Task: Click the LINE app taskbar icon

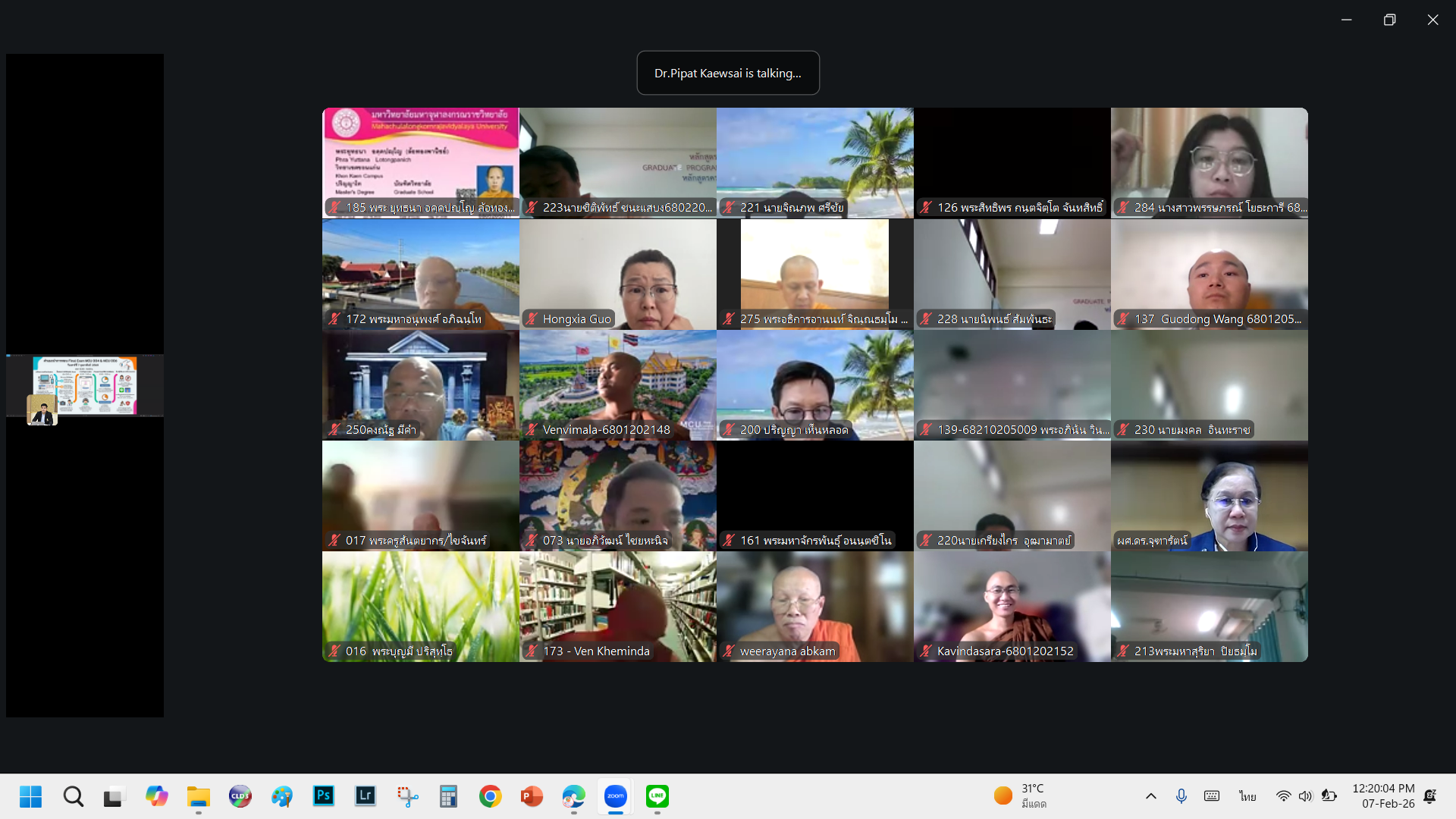Action: click(x=657, y=795)
